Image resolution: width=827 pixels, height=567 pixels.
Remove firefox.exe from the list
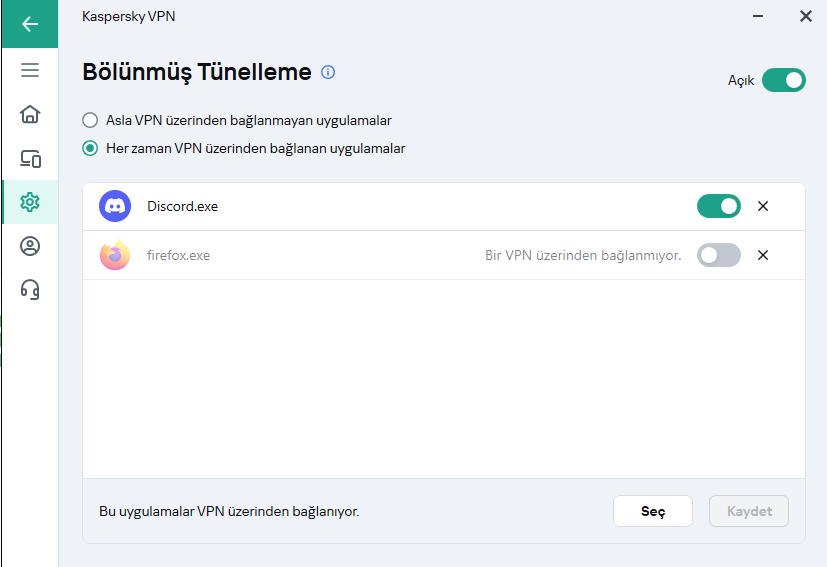763,255
